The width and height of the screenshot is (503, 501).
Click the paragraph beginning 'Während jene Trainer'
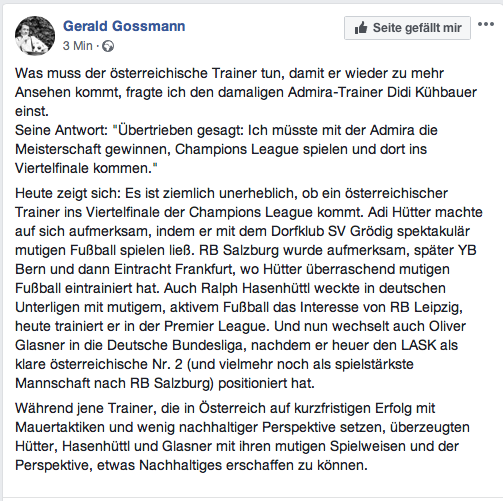click(x=242, y=437)
